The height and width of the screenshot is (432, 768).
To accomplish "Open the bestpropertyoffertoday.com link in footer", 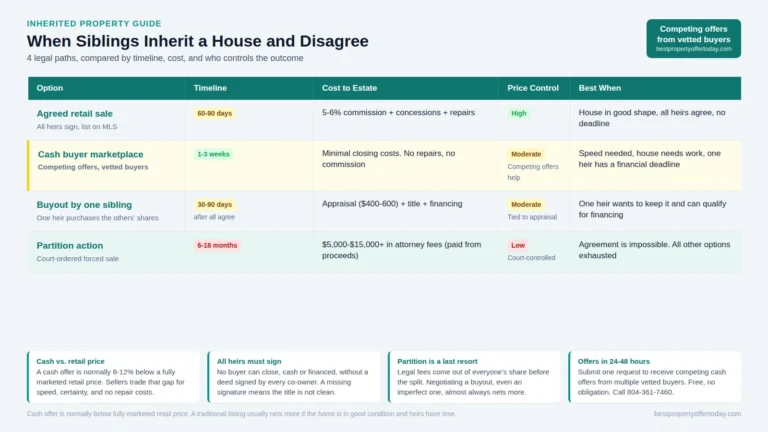I will [x=697, y=414].
